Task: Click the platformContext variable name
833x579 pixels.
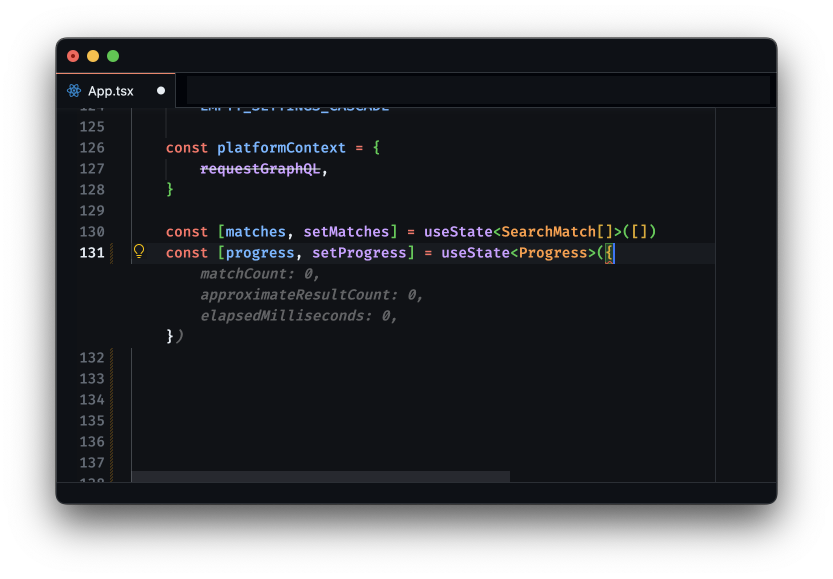Action: pyautogui.click(x=281, y=148)
